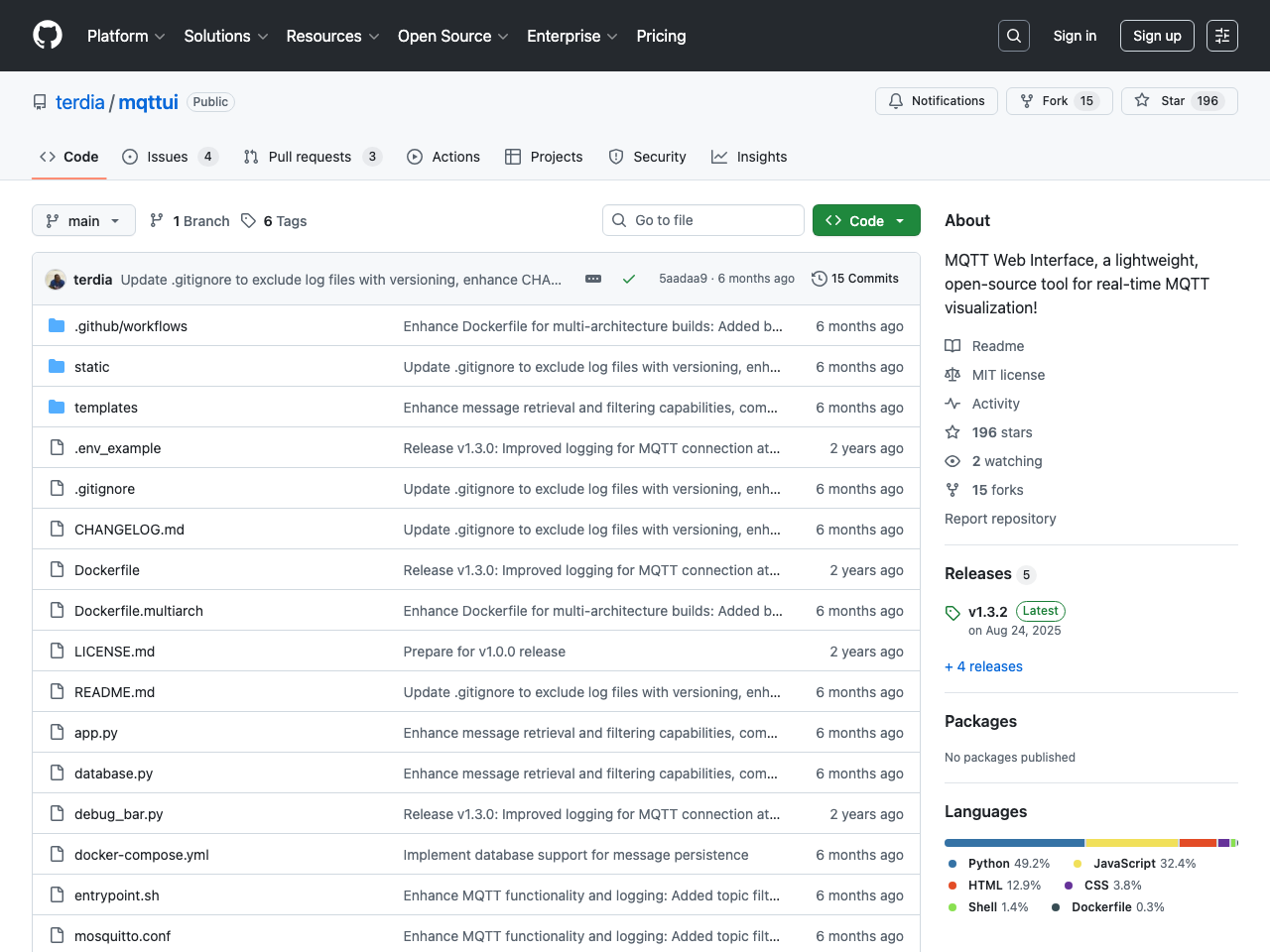Open the main branch dropdown

[x=83, y=220]
